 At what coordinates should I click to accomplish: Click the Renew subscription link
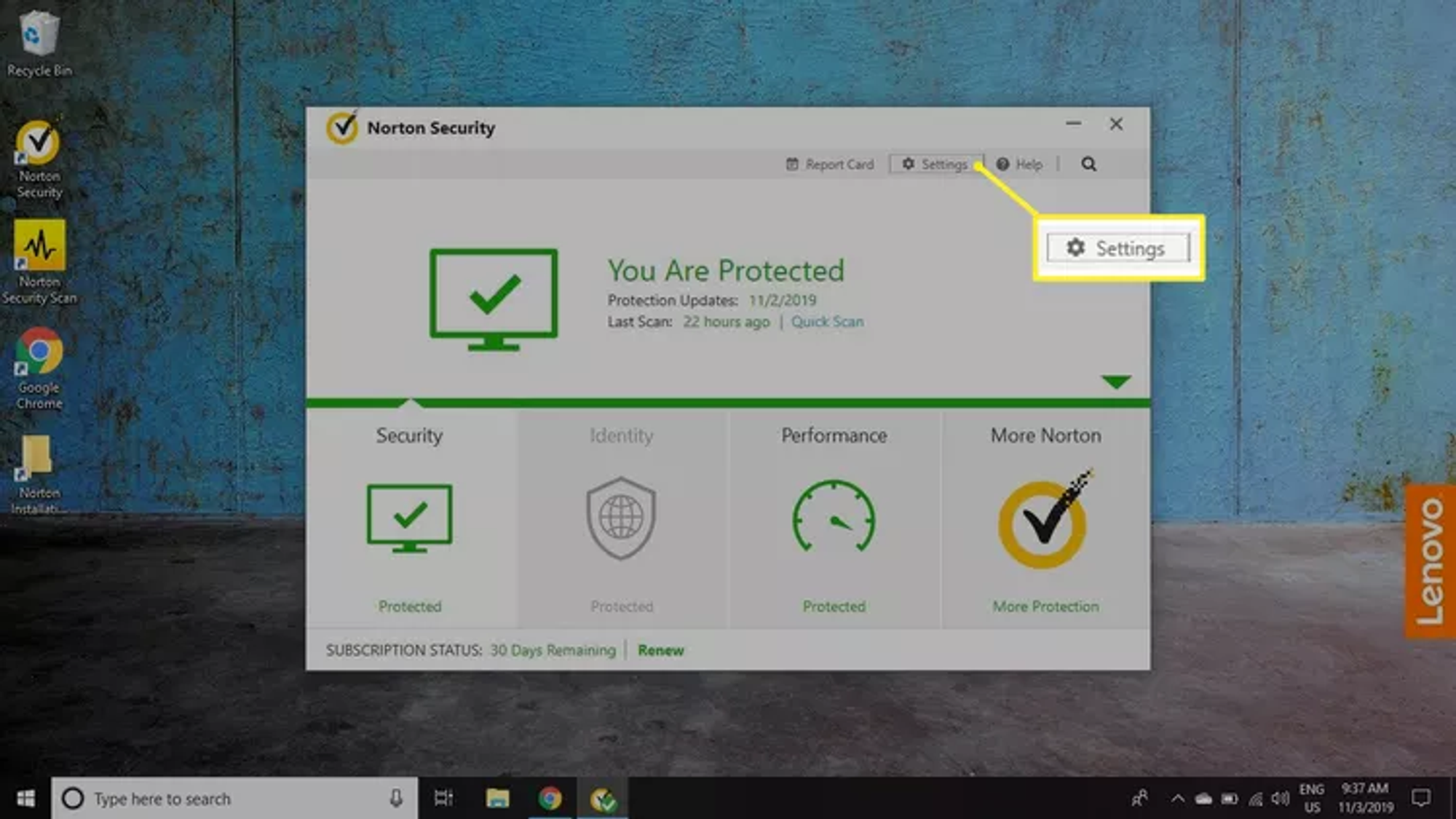pyautogui.click(x=660, y=650)
